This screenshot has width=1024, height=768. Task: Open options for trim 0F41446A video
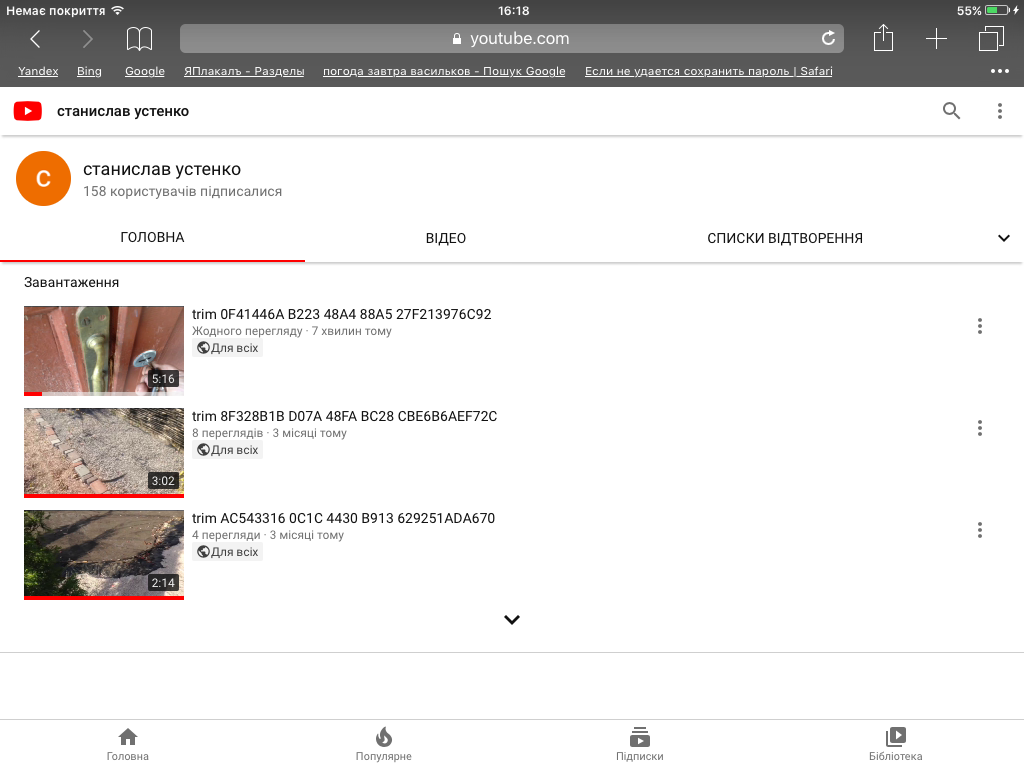(980, 326)
